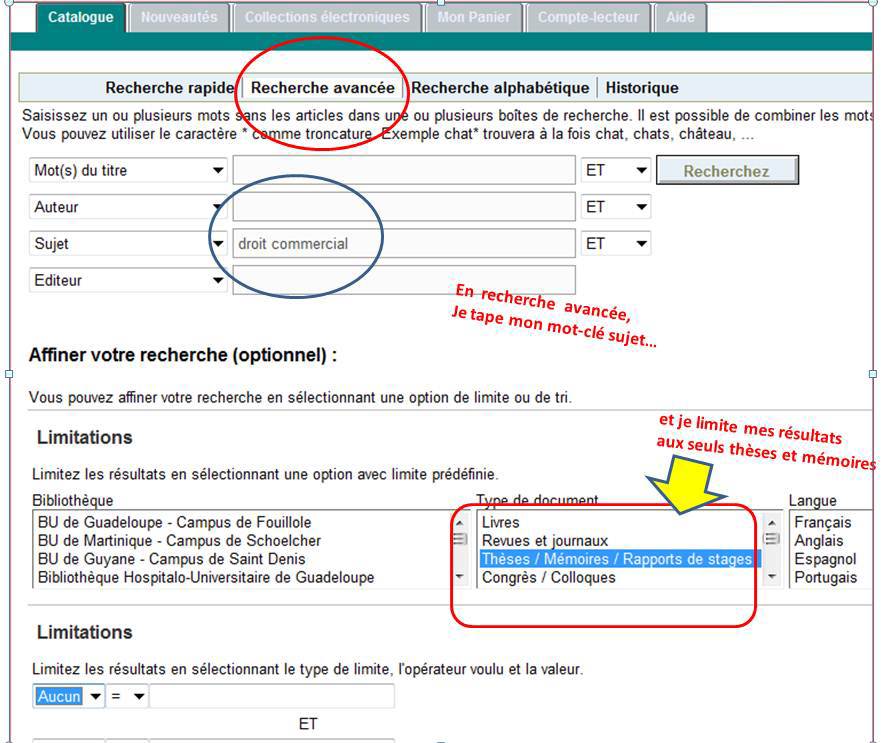The height and width of the screenshot is (743, 885).
Task: Go to the Compte-lecteur tab
Action: click(588, 17)
